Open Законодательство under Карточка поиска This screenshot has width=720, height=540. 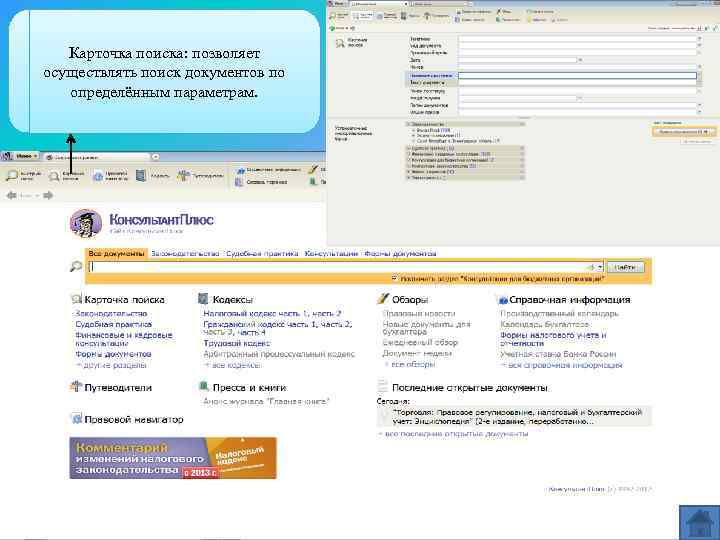pyautogui.click(x=111, y=313)
